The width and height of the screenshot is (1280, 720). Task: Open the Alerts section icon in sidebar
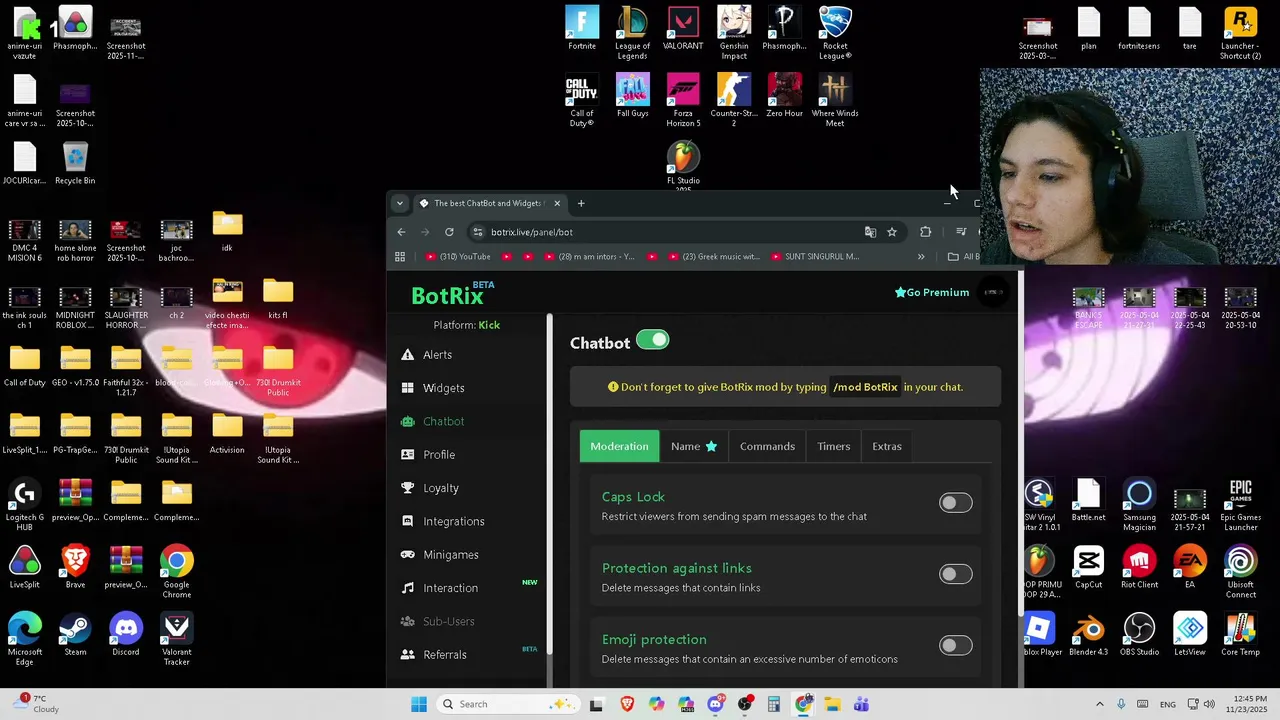(407, 355)
